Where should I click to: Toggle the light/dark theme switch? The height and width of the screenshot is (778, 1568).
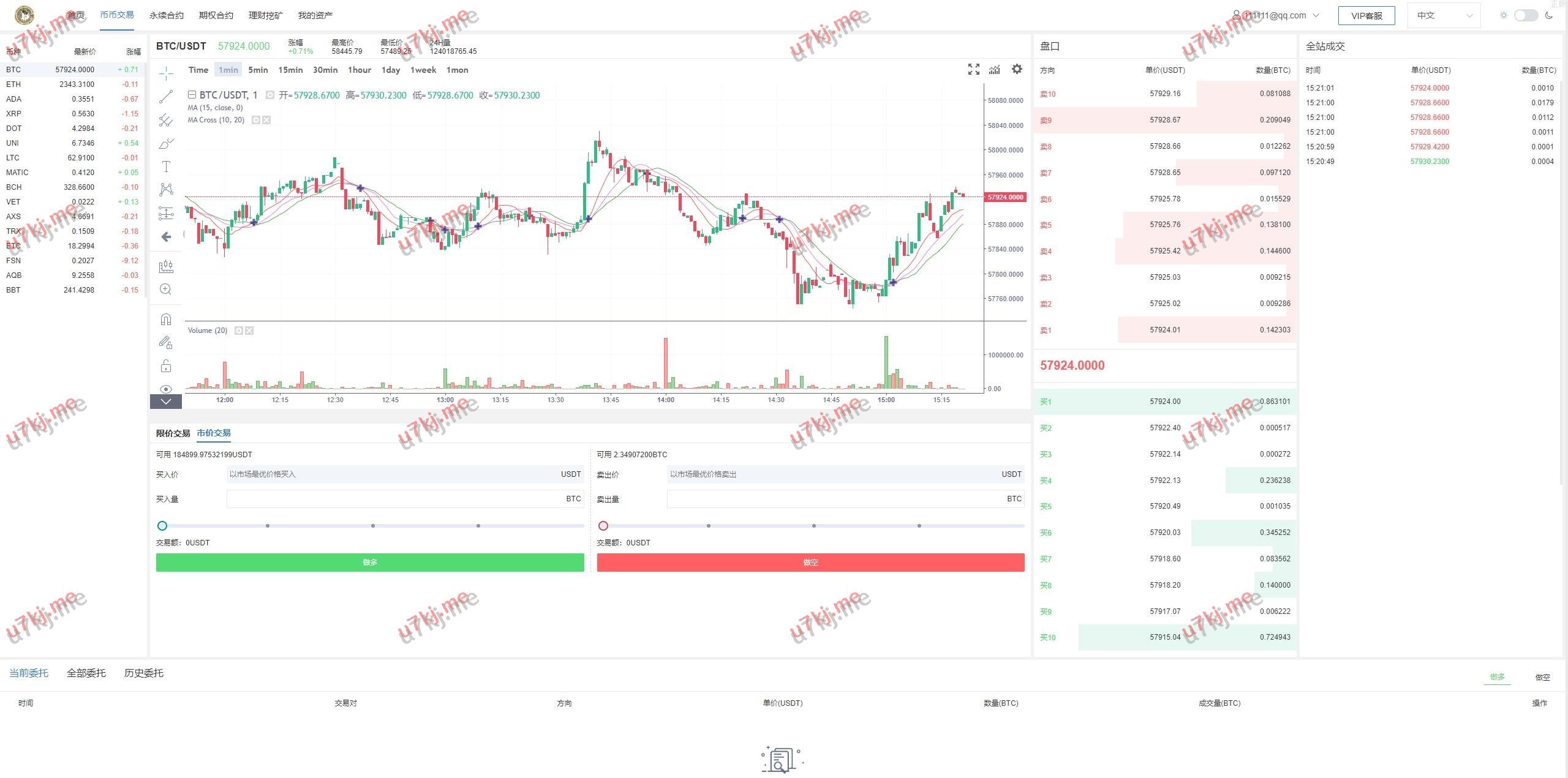tap(1525, 15)
